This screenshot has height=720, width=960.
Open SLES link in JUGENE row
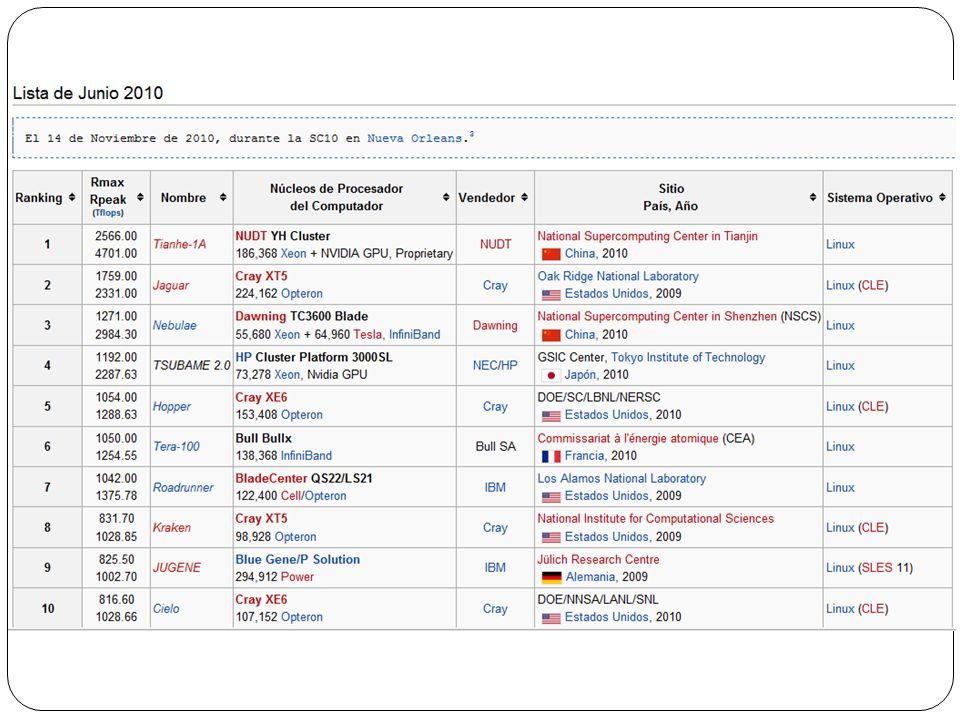[877, 568]
